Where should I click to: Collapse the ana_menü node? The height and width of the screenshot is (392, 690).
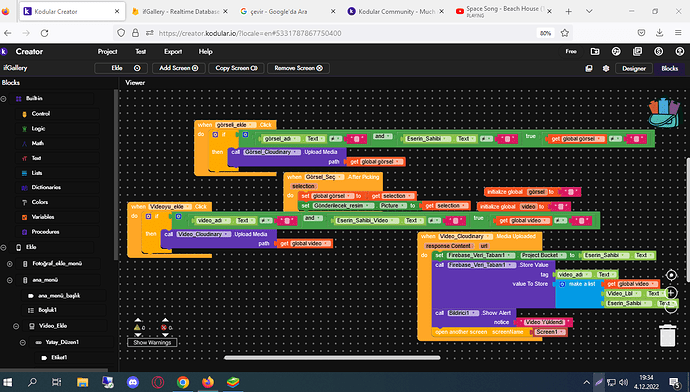[x=10, y=280]
